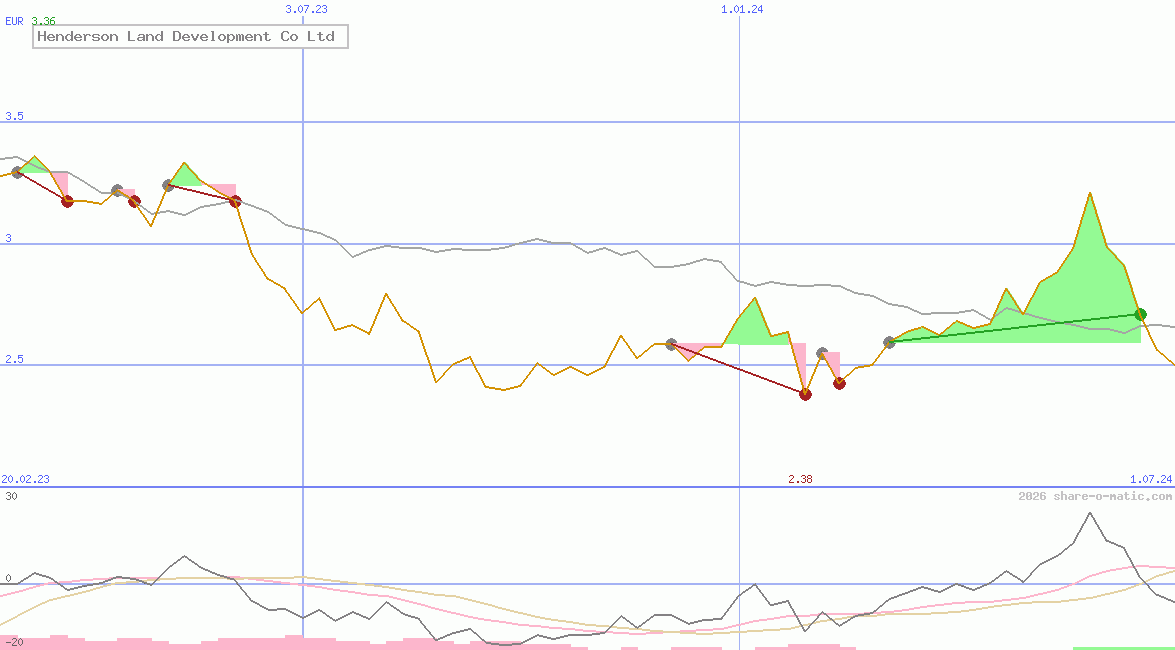Click the 3.5 price axis label
Viewport: 1175px width, 650px height.
click(x=14, y=116)
